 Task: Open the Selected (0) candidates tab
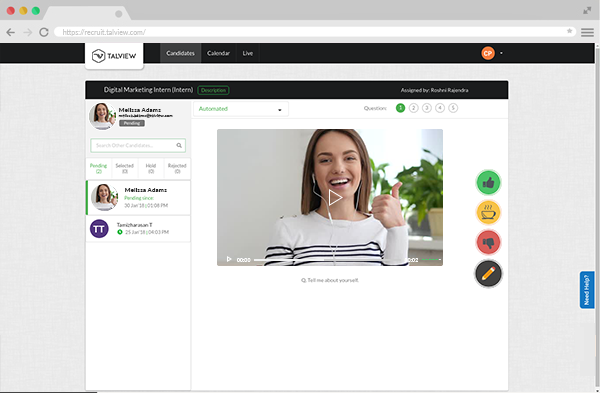[x=124, y=168]
